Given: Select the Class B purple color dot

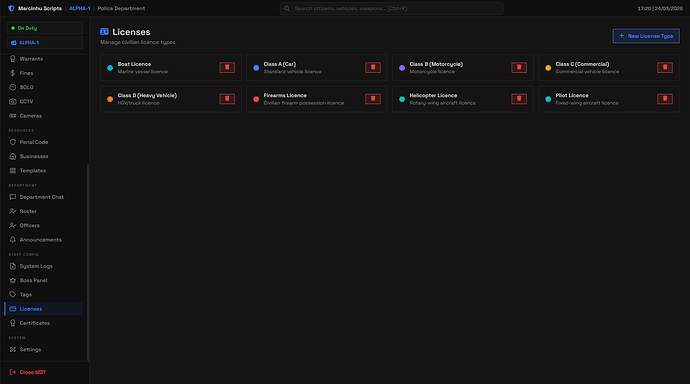Looking at the screenshot, I should point(402,68).
